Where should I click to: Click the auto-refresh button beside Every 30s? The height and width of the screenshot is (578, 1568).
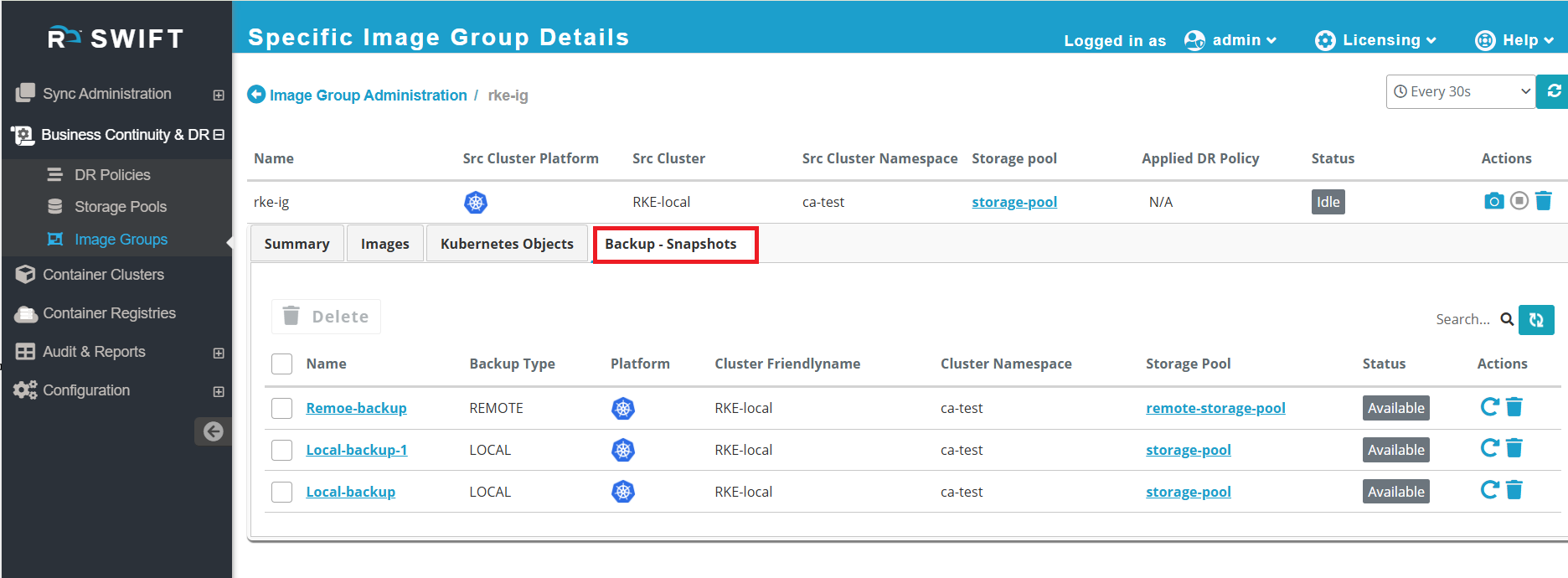[x=1553, y=91]
